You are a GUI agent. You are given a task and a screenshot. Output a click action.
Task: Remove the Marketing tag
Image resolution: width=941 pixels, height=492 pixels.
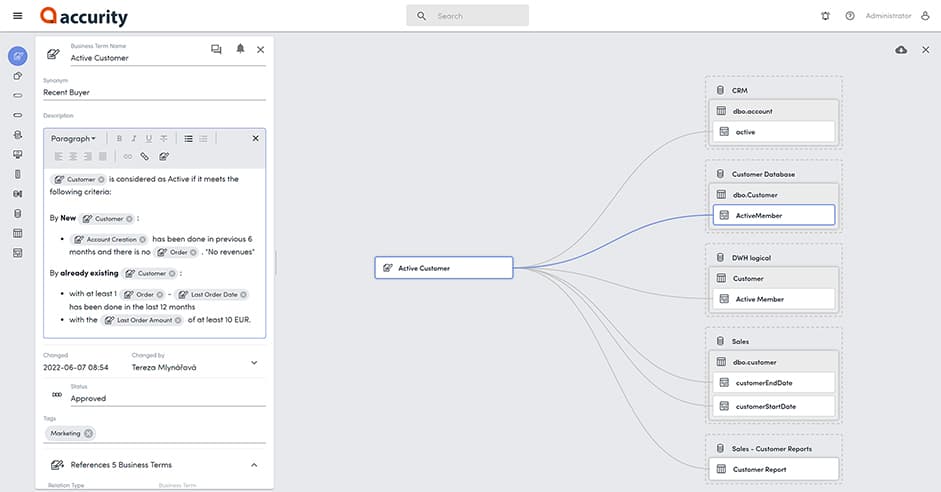(88, 433)
